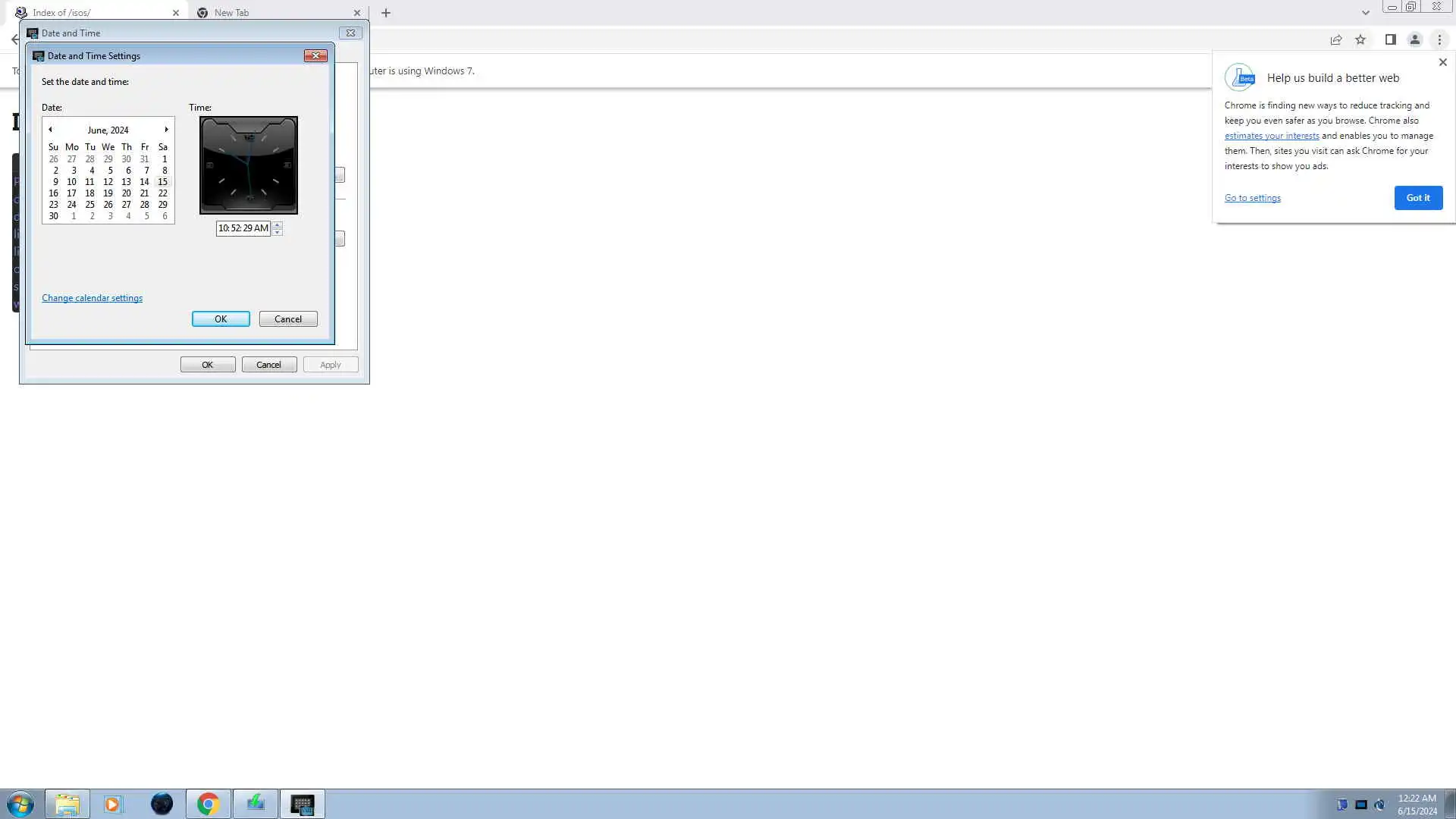Click the Windows Start orb

pyautogui.click(x=20, y=804)
